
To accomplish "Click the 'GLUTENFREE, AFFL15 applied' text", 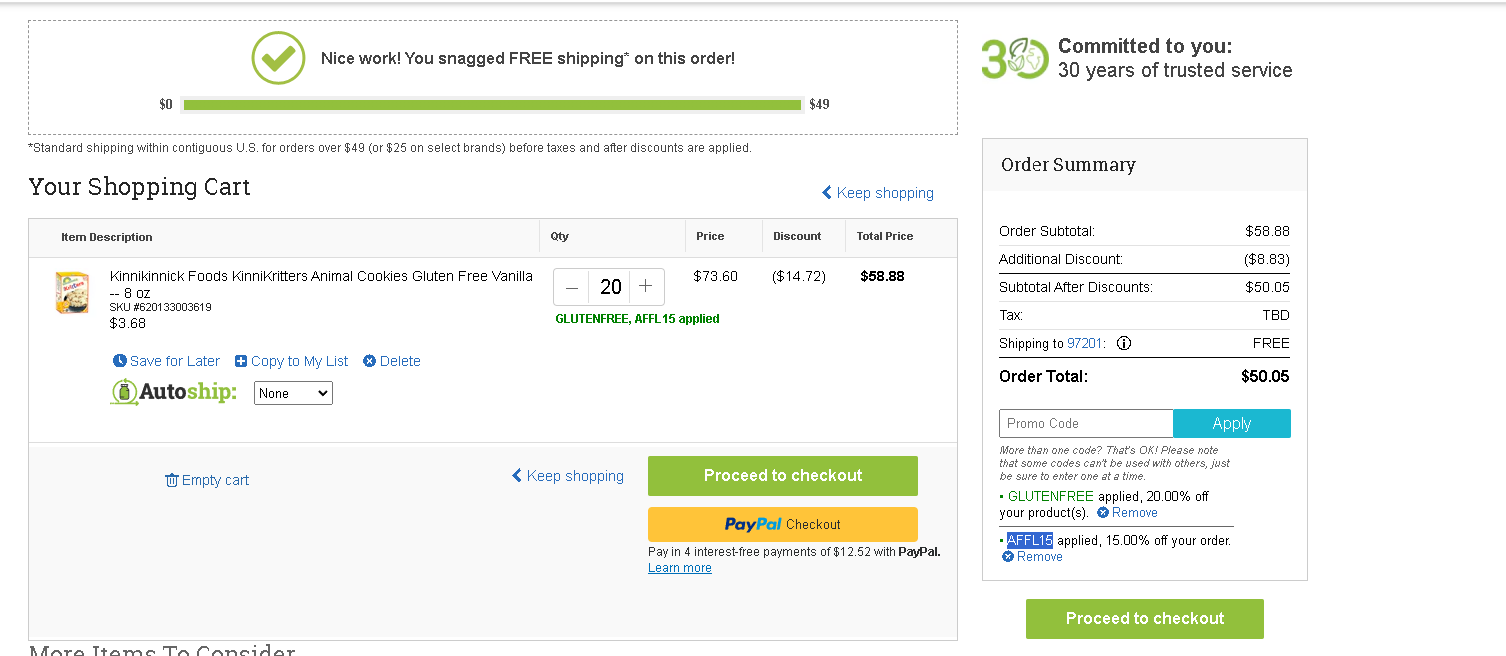I will 637,319.
